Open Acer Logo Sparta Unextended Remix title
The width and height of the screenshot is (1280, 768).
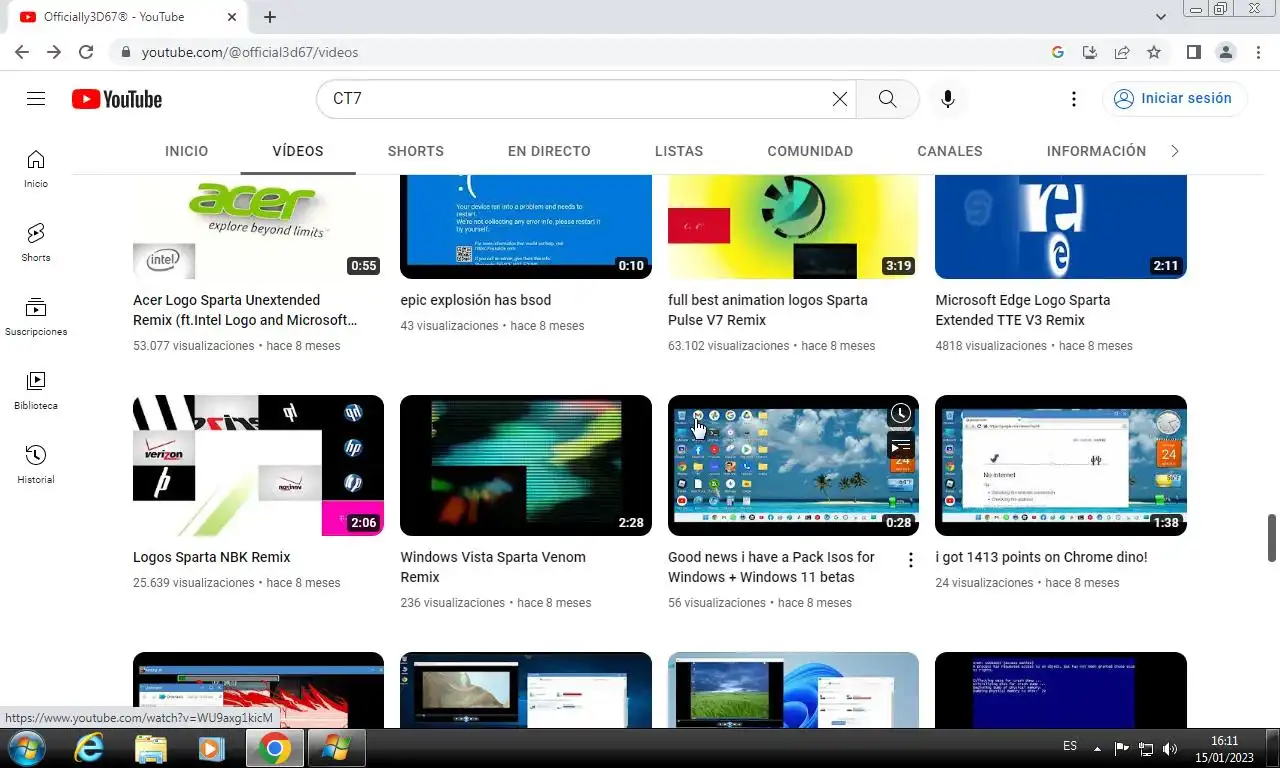(245, 310)
